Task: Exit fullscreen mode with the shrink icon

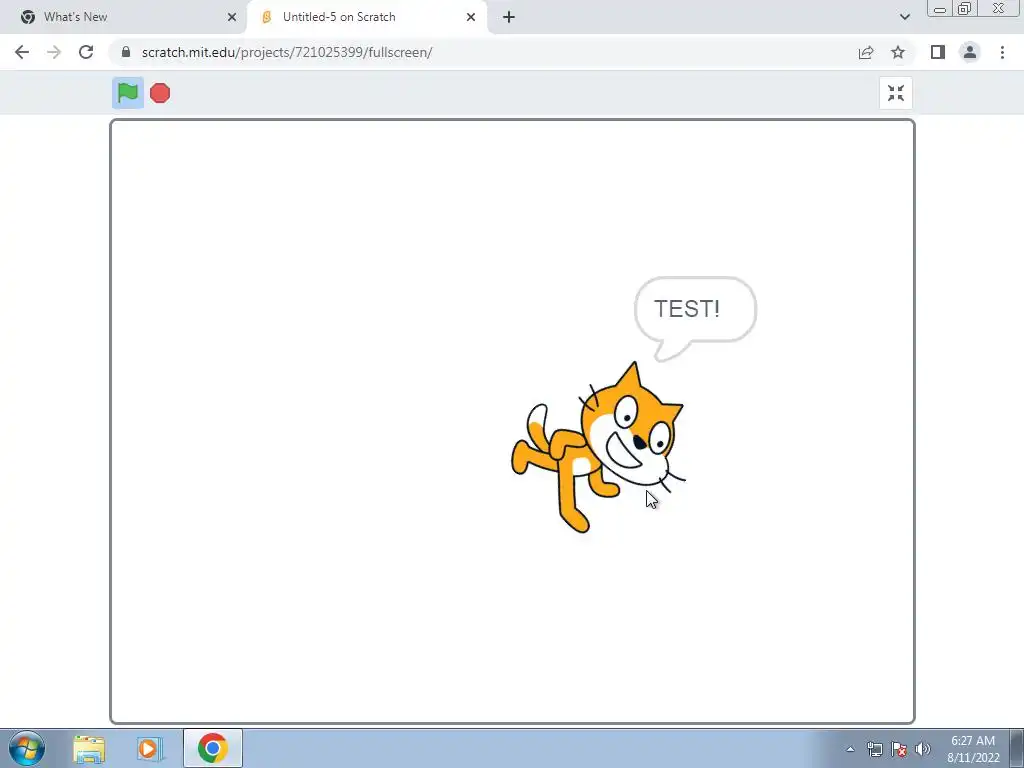Action: point(896,93)
